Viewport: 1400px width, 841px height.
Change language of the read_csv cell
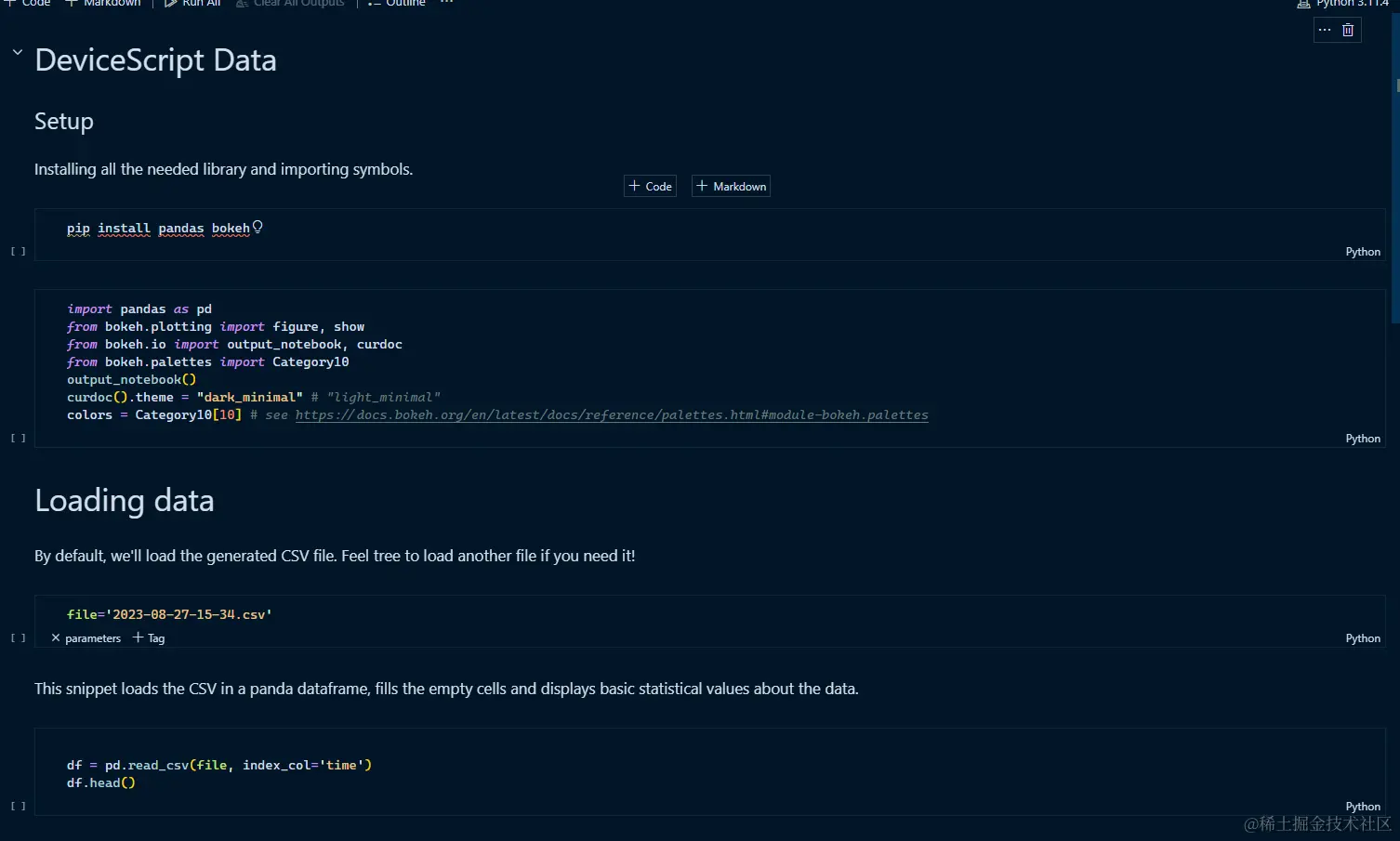point(1363,807)
